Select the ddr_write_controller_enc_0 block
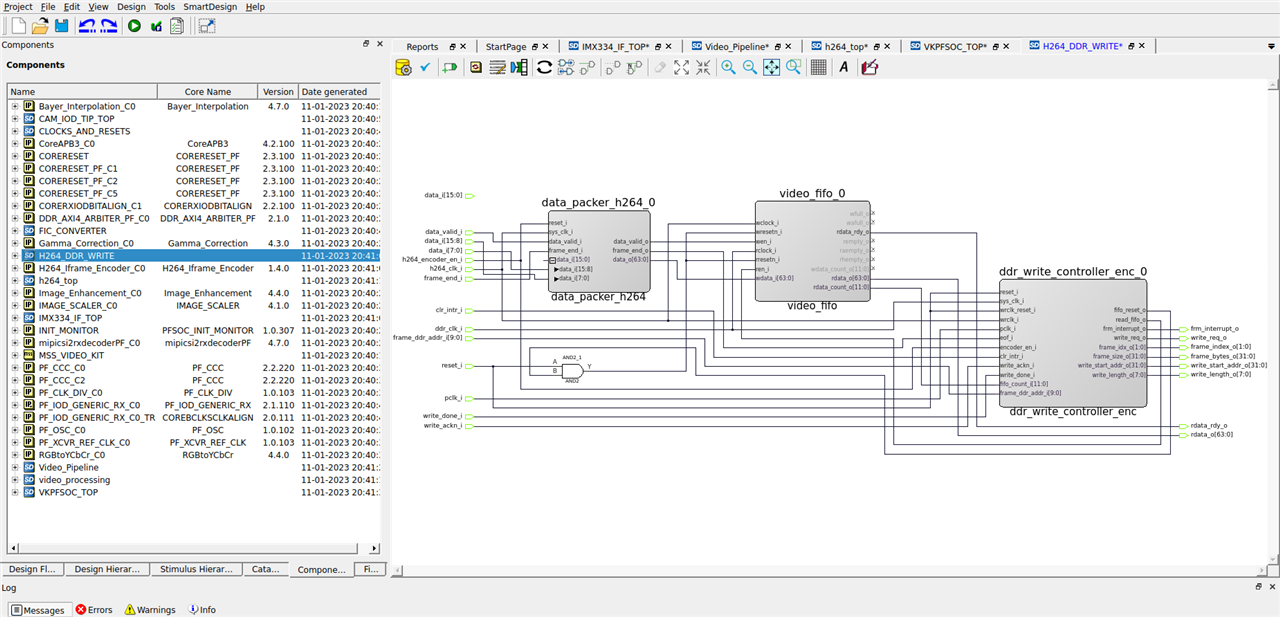The width and height of the screenshot is (1280, 617). (x=1073, y=342)
